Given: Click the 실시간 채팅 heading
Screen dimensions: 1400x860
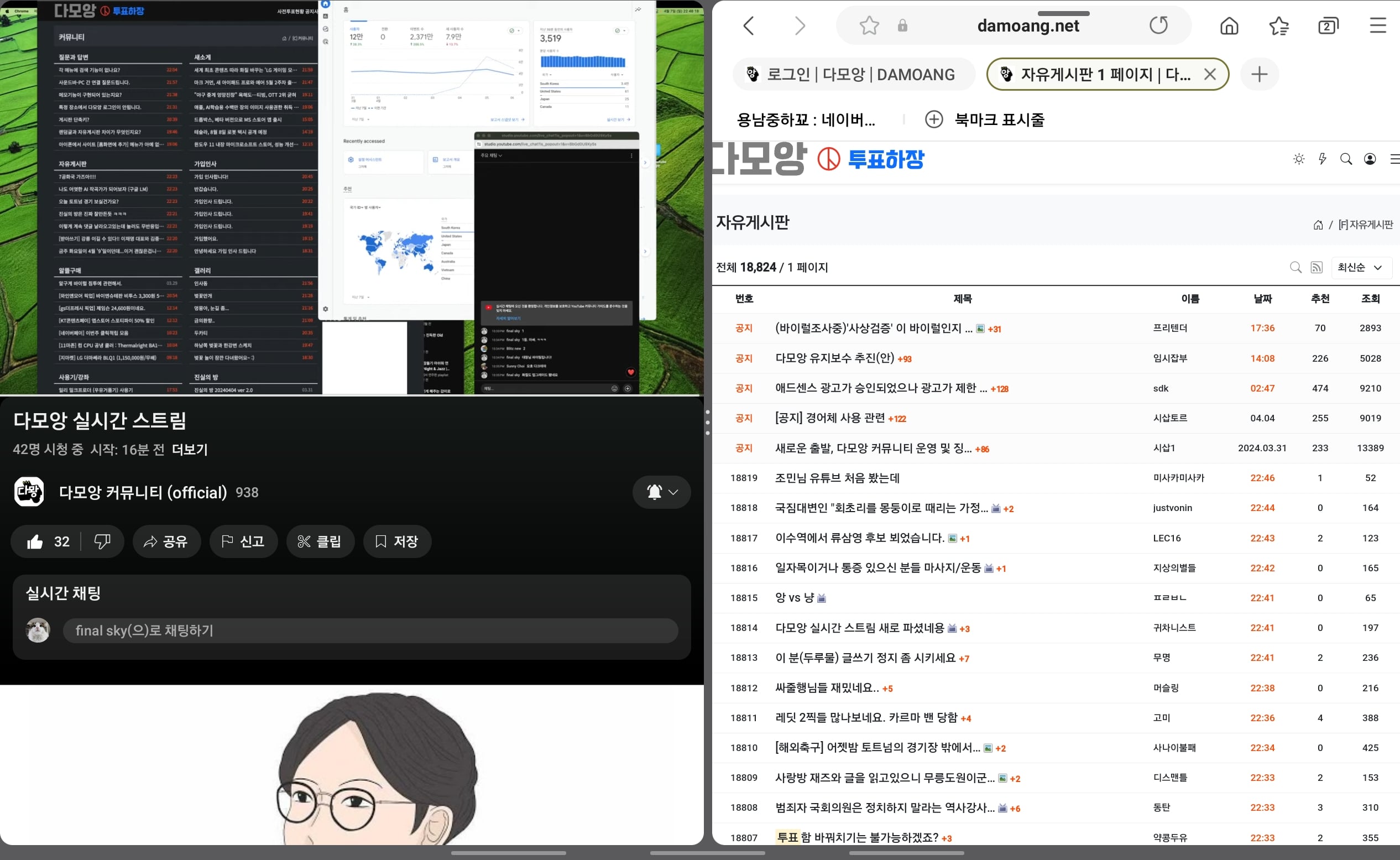Looking at the screenshot, I should click(63, 593).
